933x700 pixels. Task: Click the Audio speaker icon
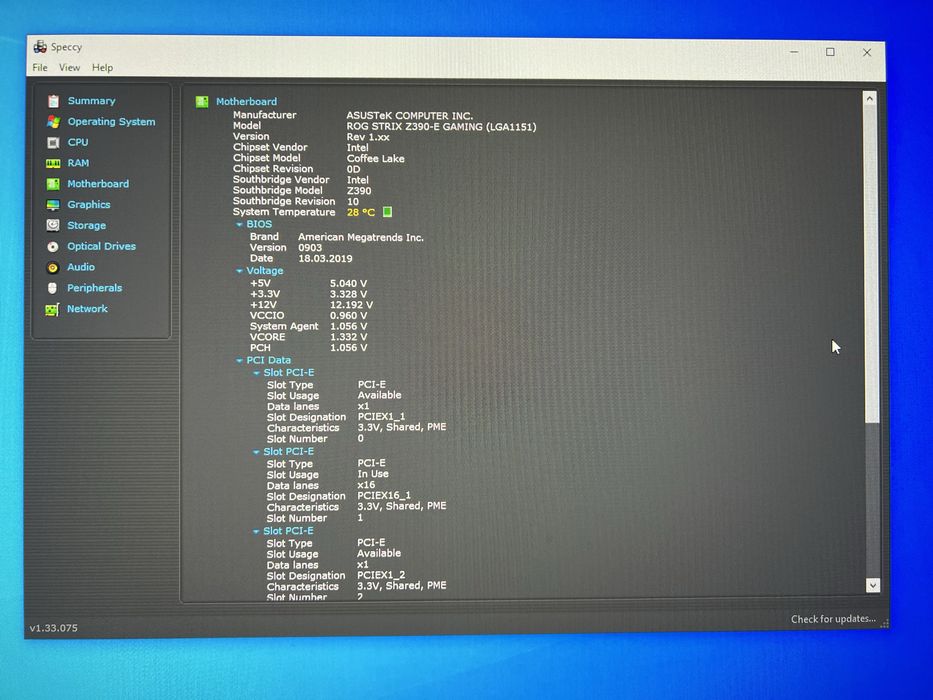tap(53, 267)
